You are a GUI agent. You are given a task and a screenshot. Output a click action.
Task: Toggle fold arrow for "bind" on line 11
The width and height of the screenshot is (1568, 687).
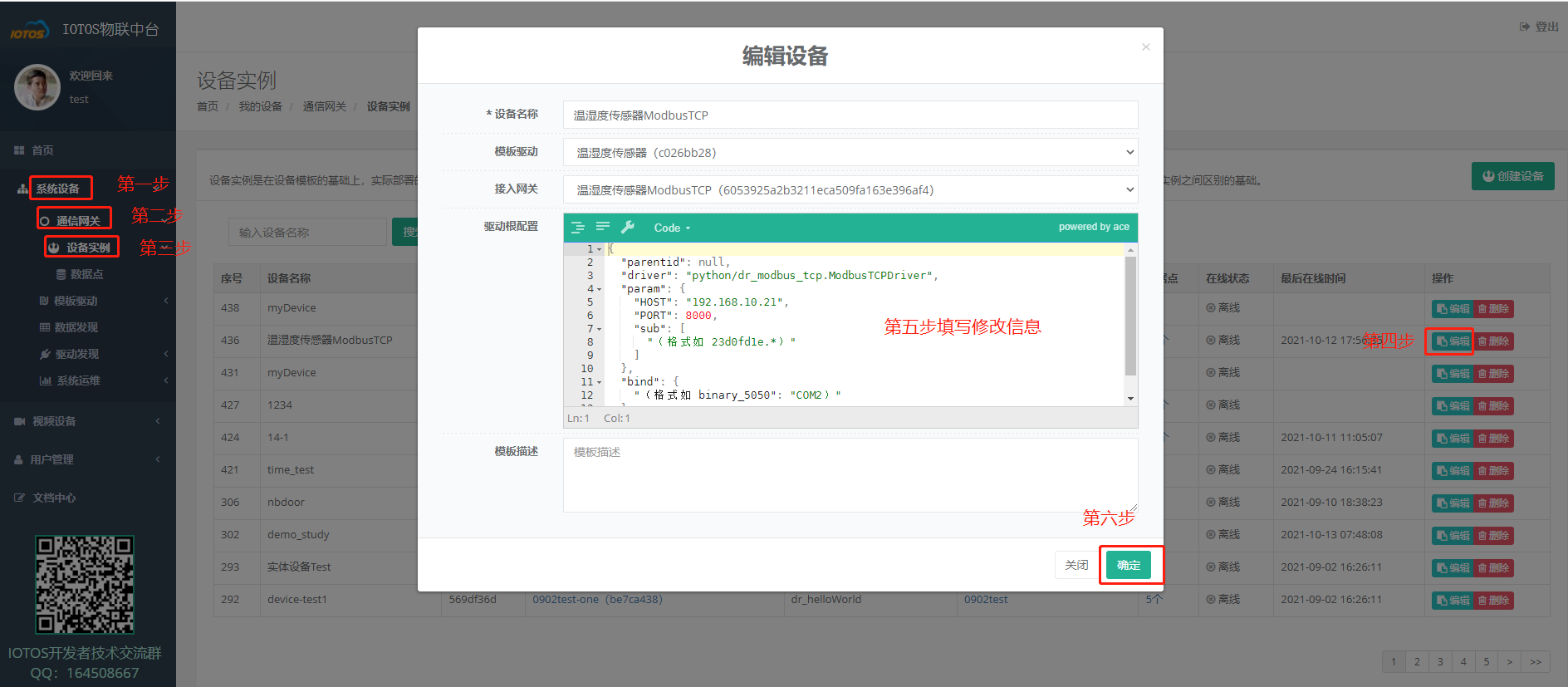(x=600, y=382)
